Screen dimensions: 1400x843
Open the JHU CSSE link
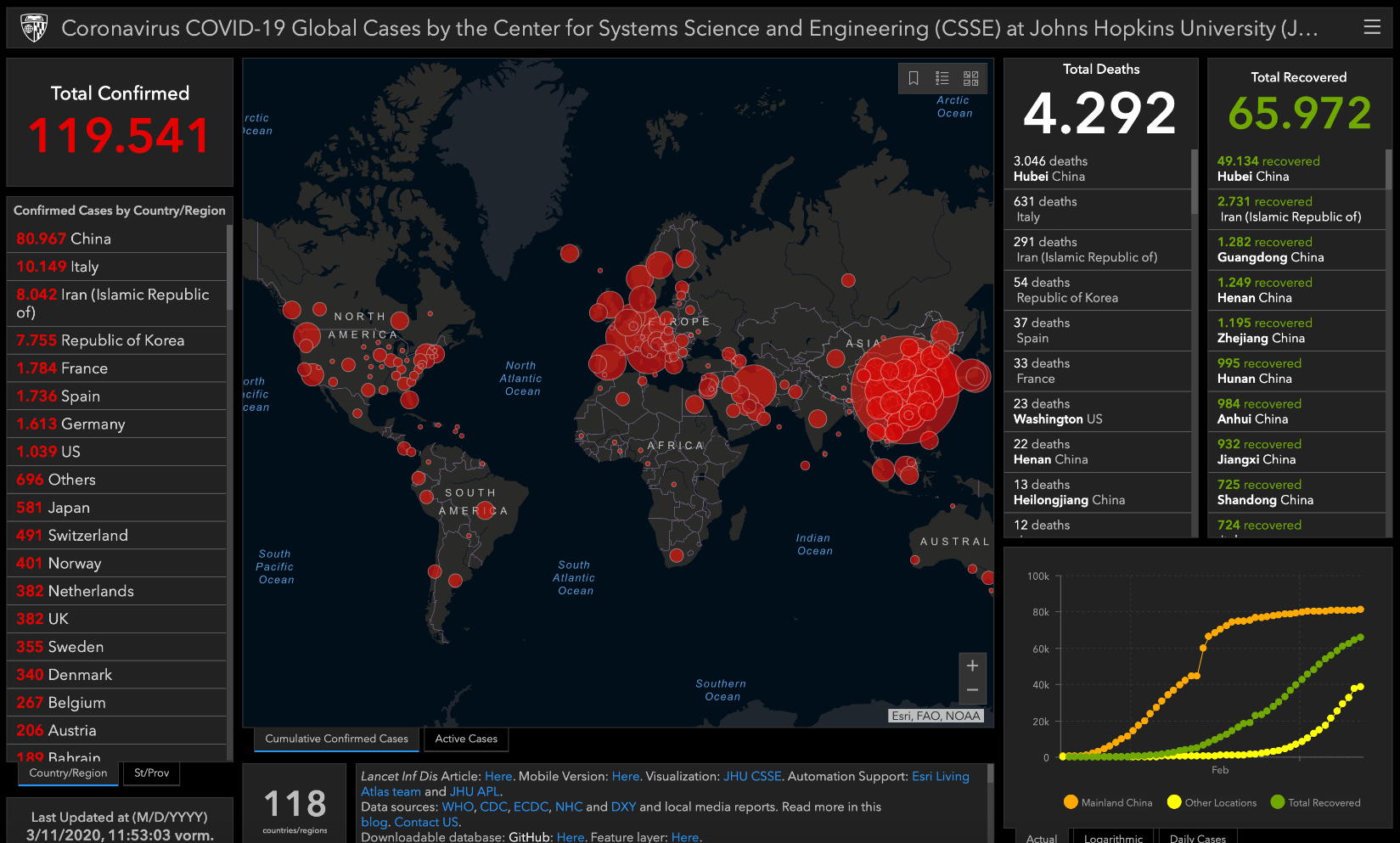(752, 776)
